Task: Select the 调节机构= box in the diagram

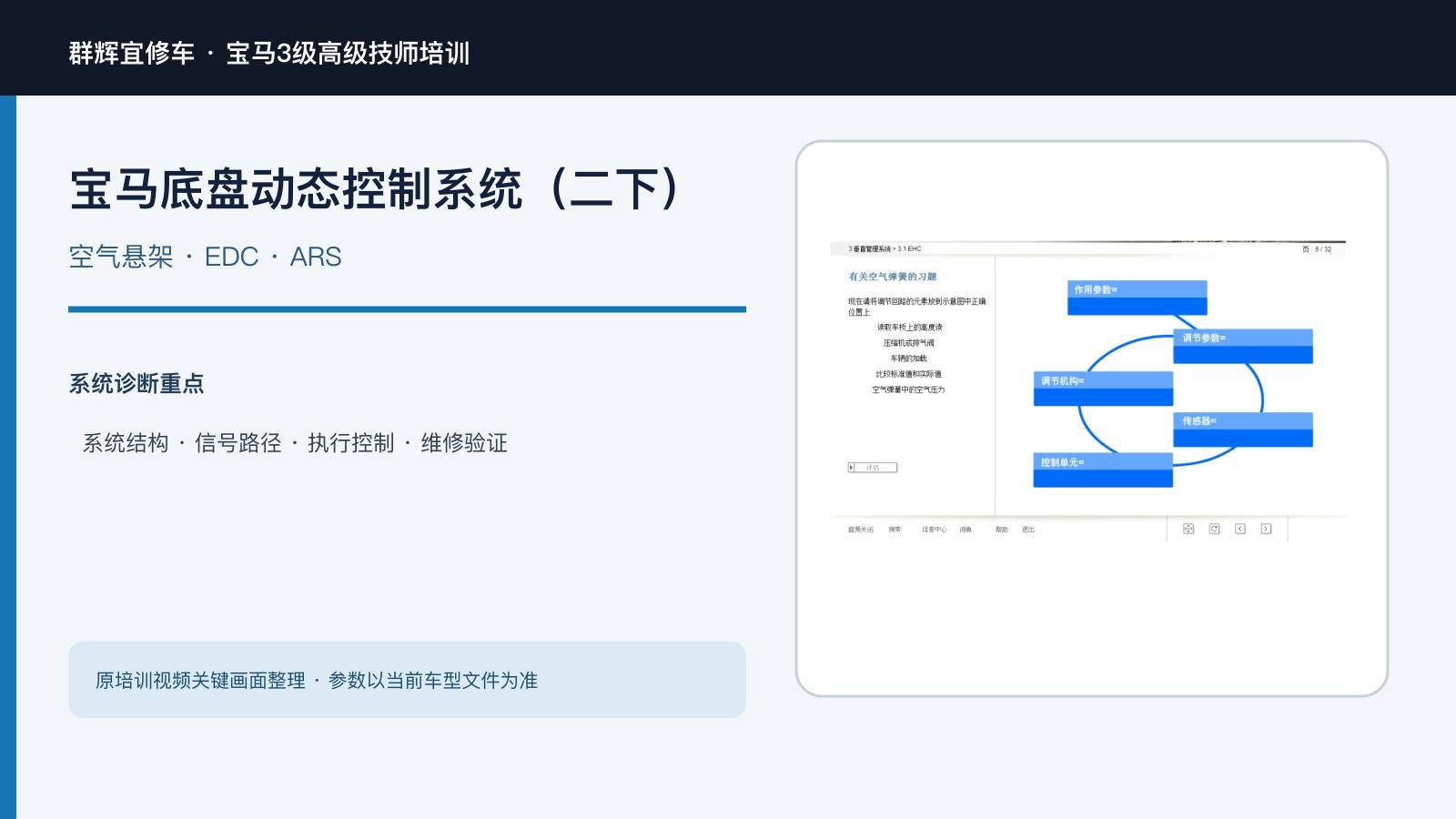Action: coord(1103,389)
